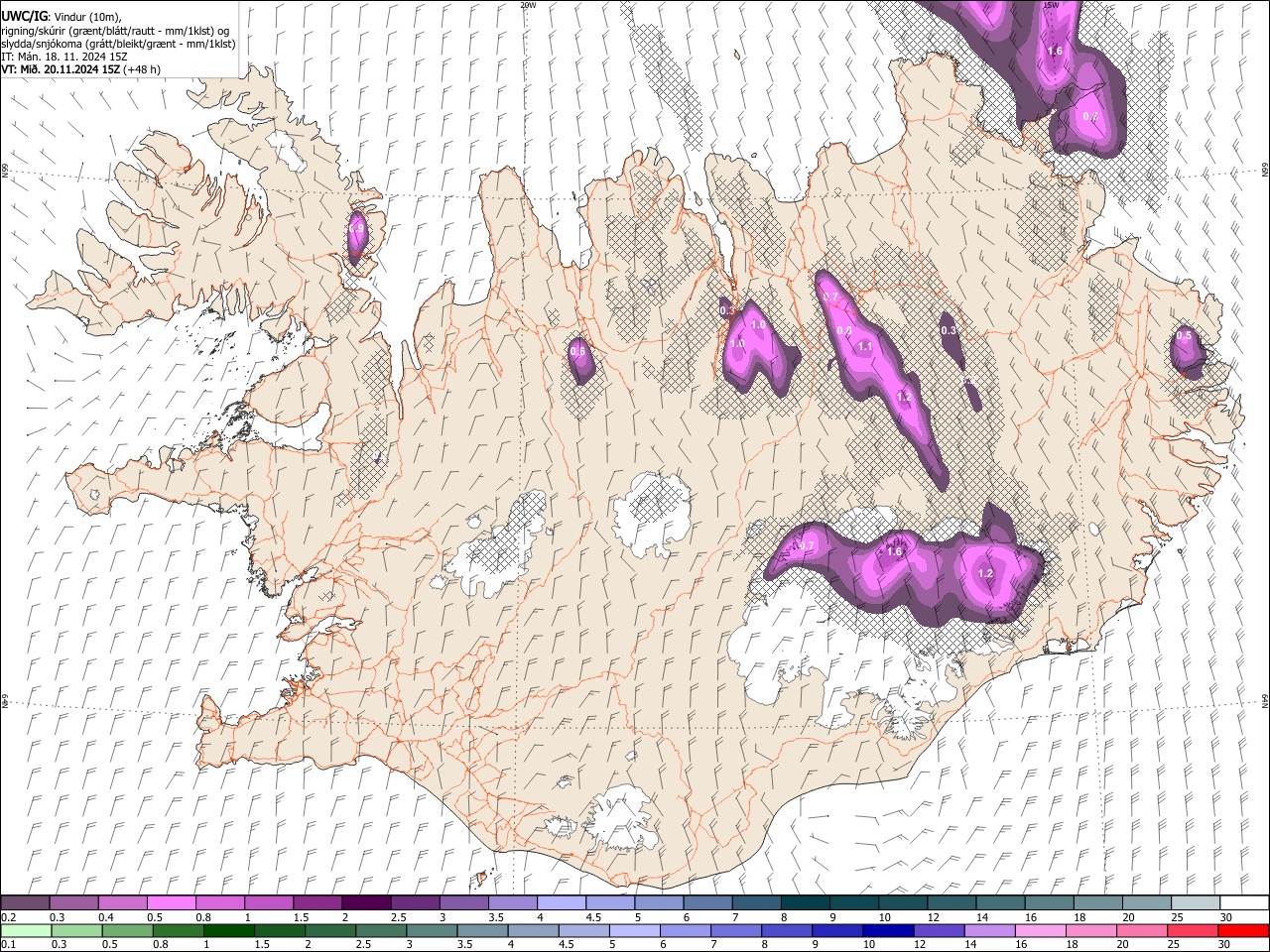Image resolution: width=1270 pixels, height=952 pixels.
Task: Click the '30' label under the bottom legend row
Action: (1226, 944)
